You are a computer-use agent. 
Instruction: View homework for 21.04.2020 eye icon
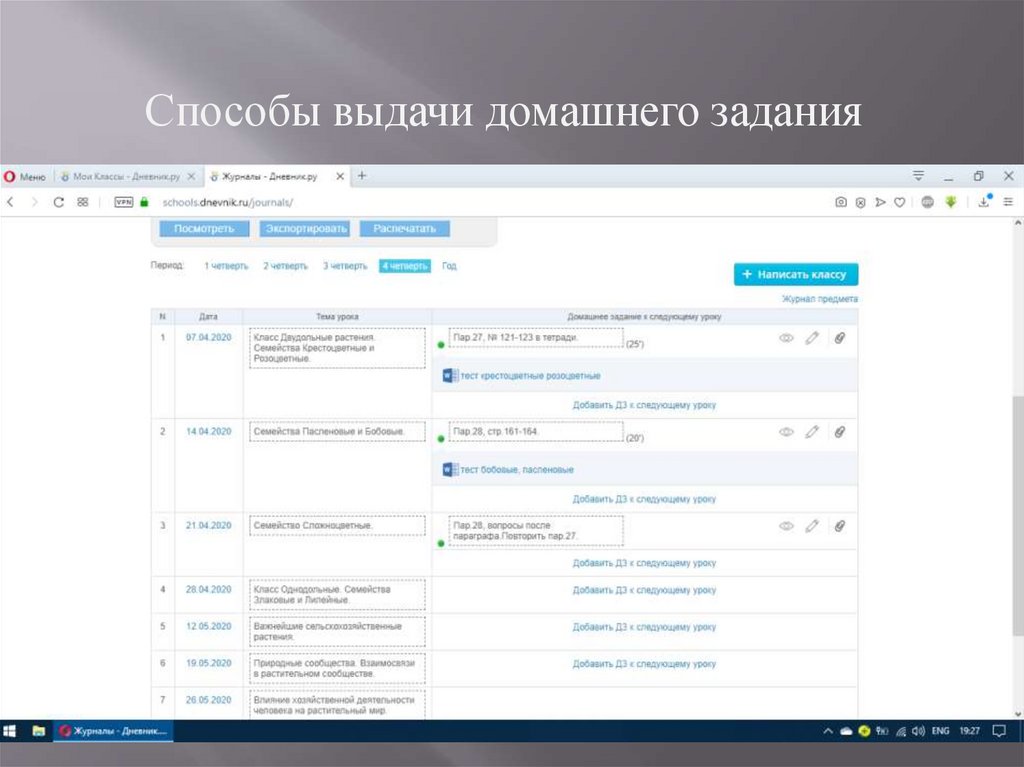tap(786, 526)
